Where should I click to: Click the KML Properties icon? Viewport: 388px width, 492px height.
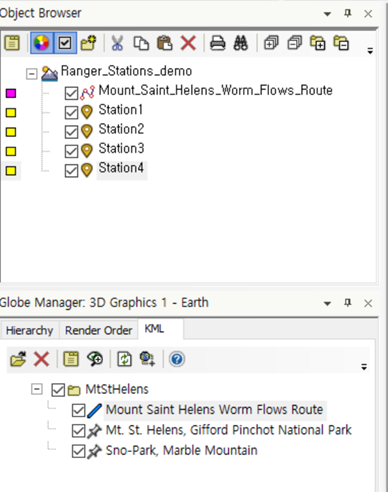coord(71,359)
